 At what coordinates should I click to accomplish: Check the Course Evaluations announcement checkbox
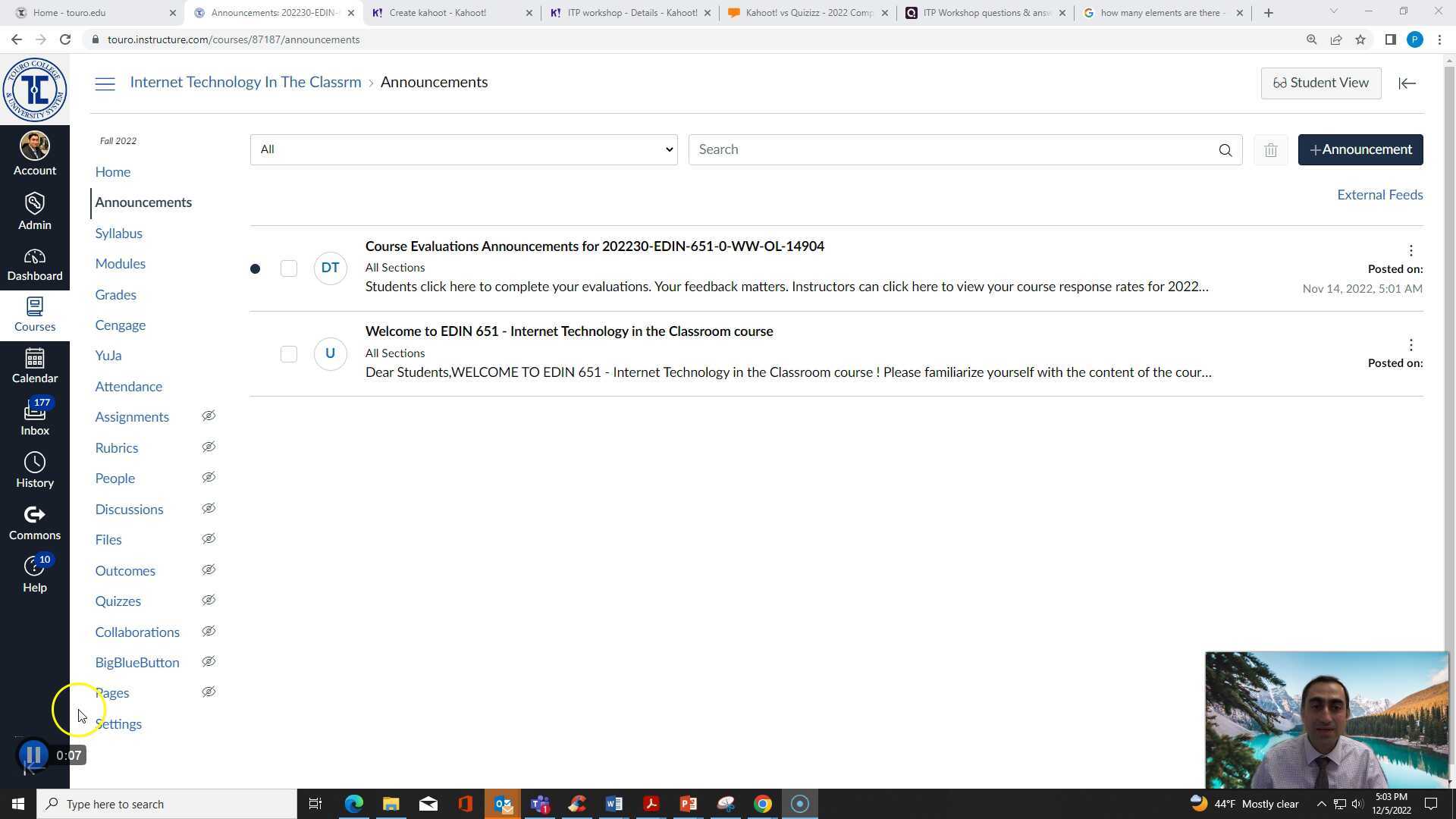point(288,268)
